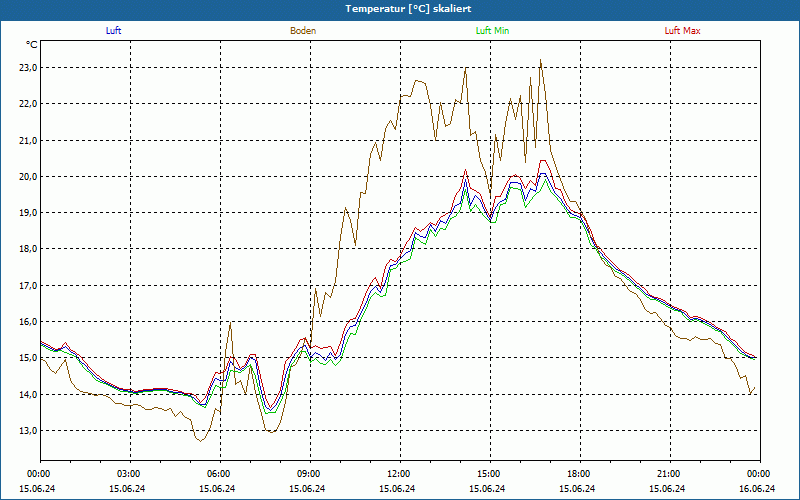This screenshot has width=800, height=500.
Task: Select the 20,0 y-axis value
Action: [27, 177]
